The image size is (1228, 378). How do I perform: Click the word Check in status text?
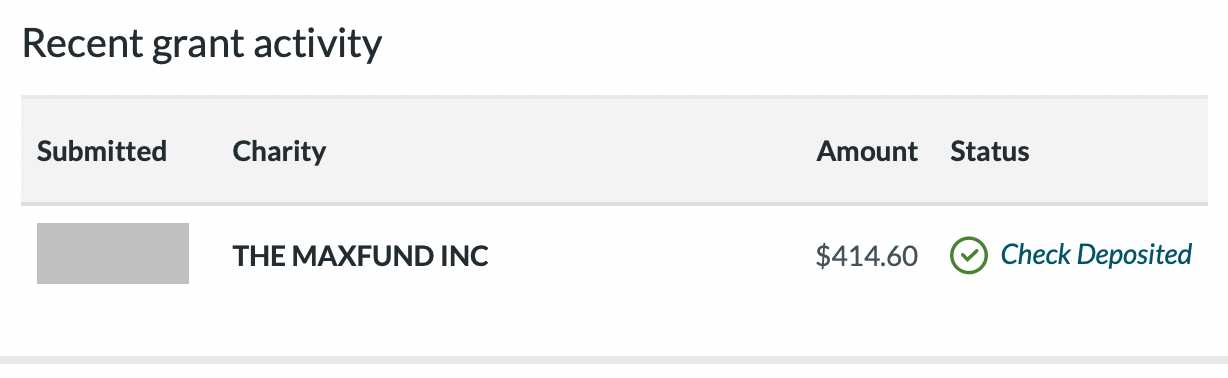click(x=1031, y=255)
